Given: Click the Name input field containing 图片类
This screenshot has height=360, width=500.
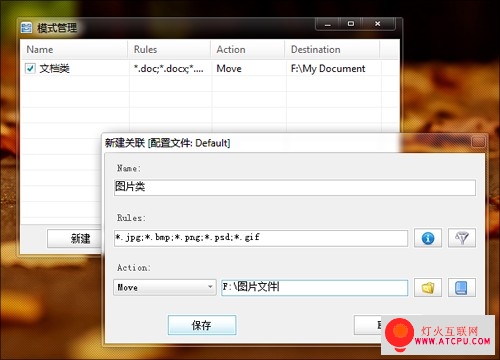Looking at the screenshot, I should [295, 187].
